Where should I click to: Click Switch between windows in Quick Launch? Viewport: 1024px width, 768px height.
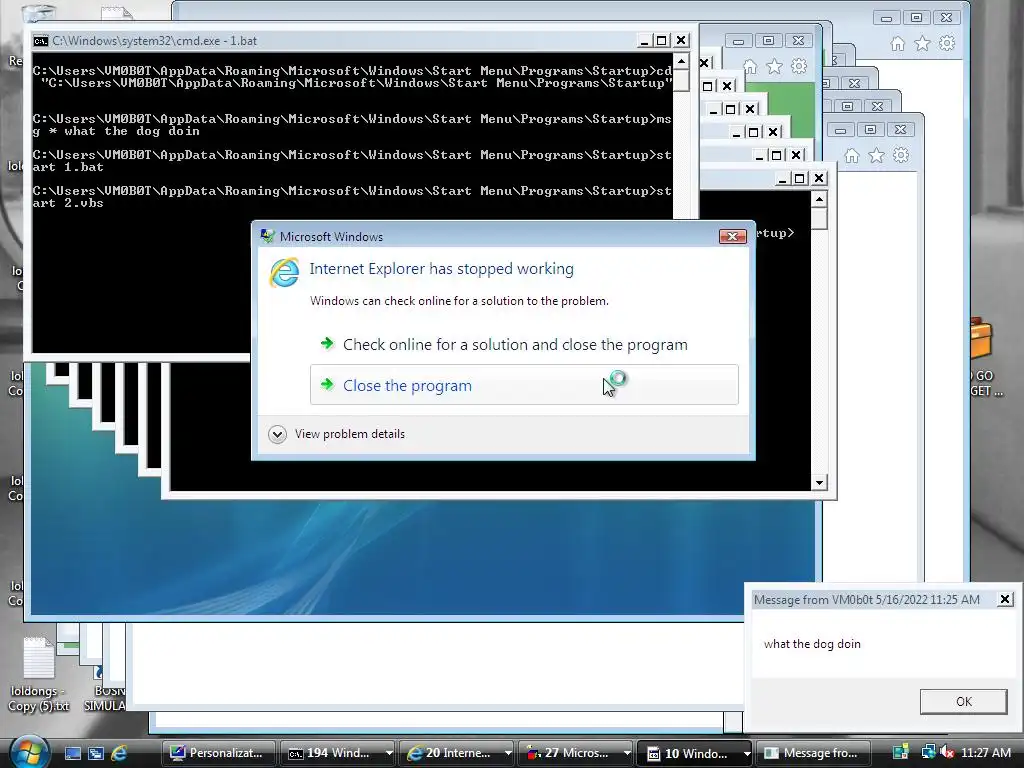(x=96, y=753)
